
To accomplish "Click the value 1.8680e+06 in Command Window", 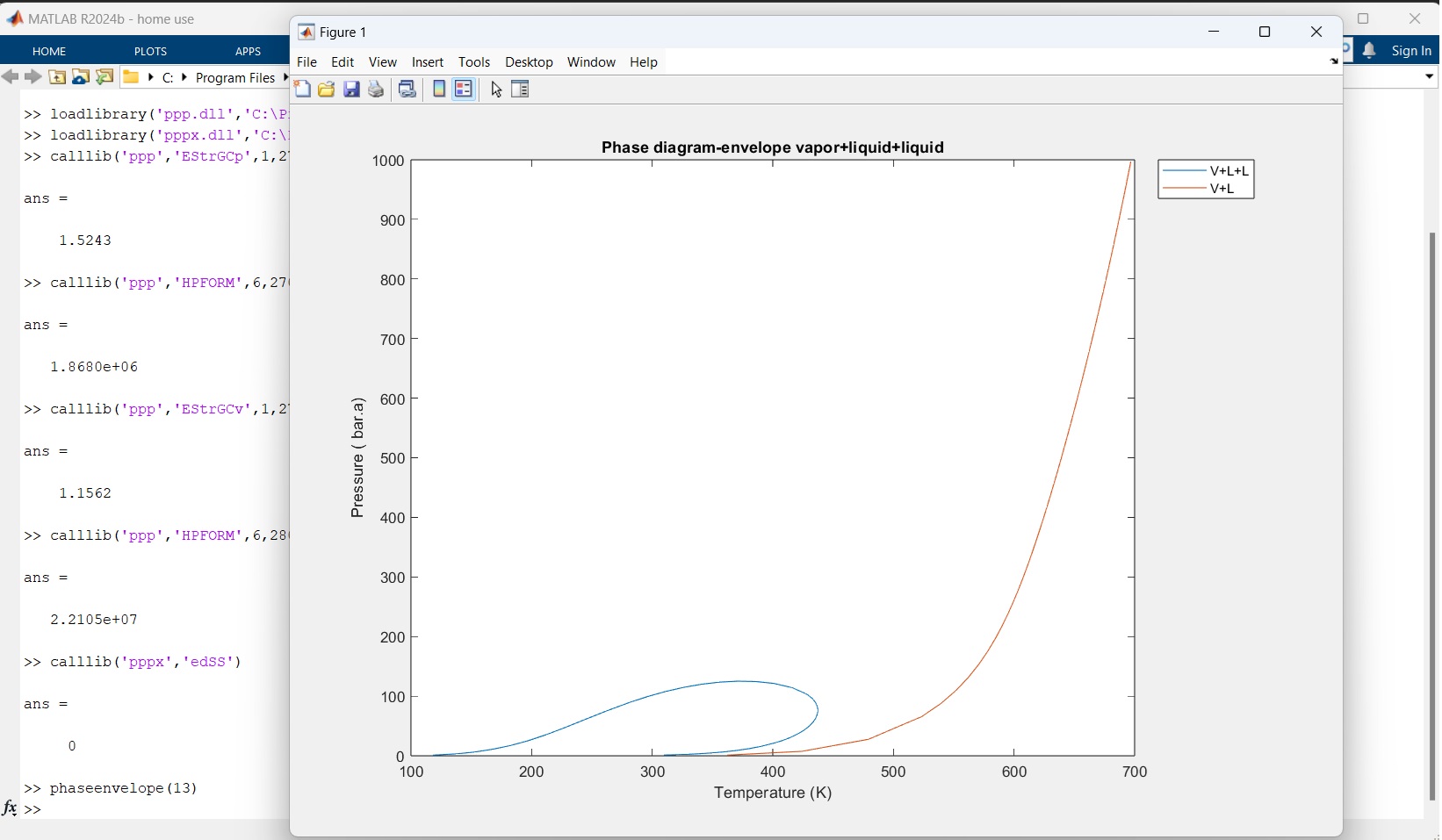I will tap(94, 367).
